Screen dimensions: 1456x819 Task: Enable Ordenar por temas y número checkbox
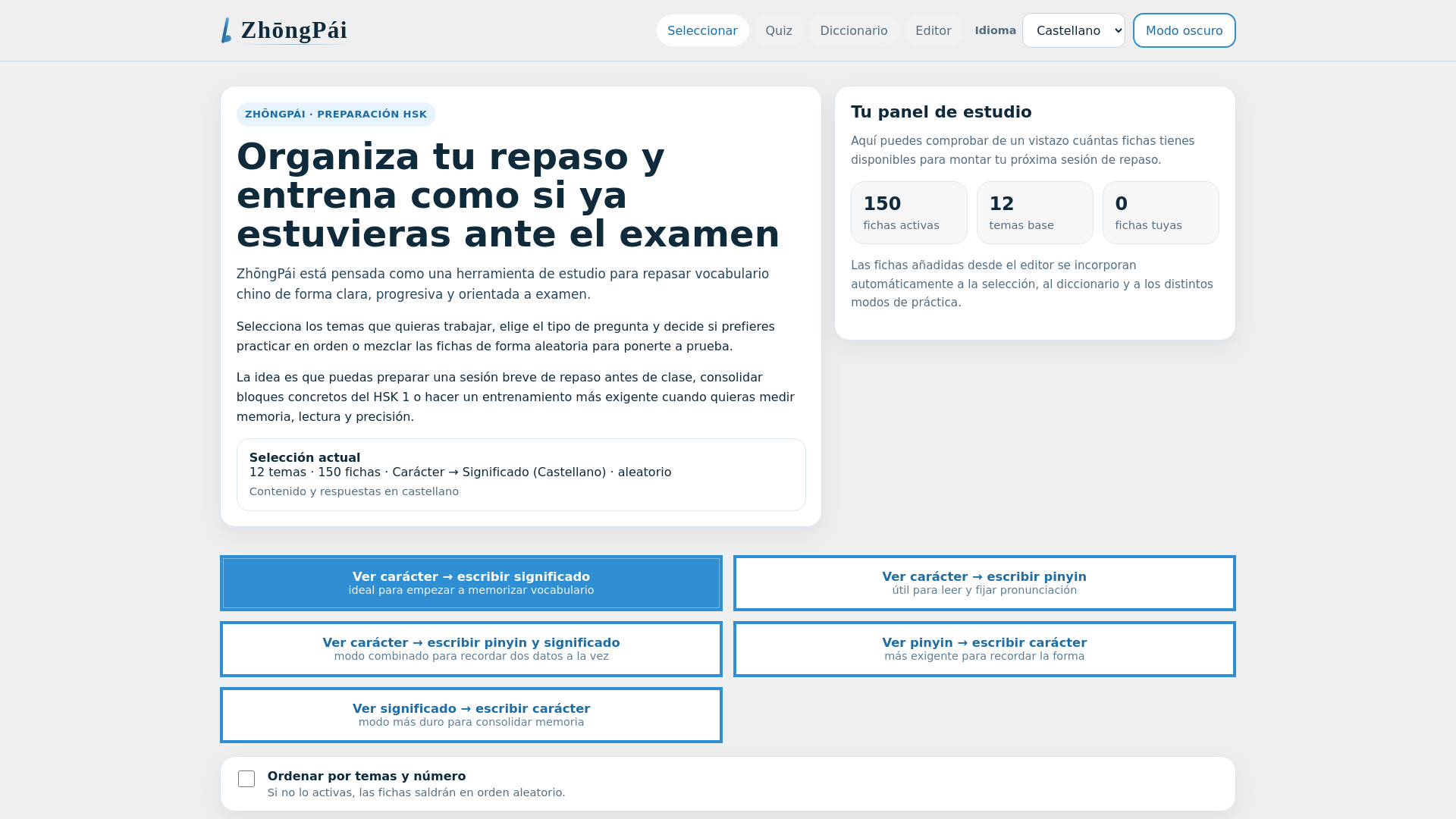point(246,779)
